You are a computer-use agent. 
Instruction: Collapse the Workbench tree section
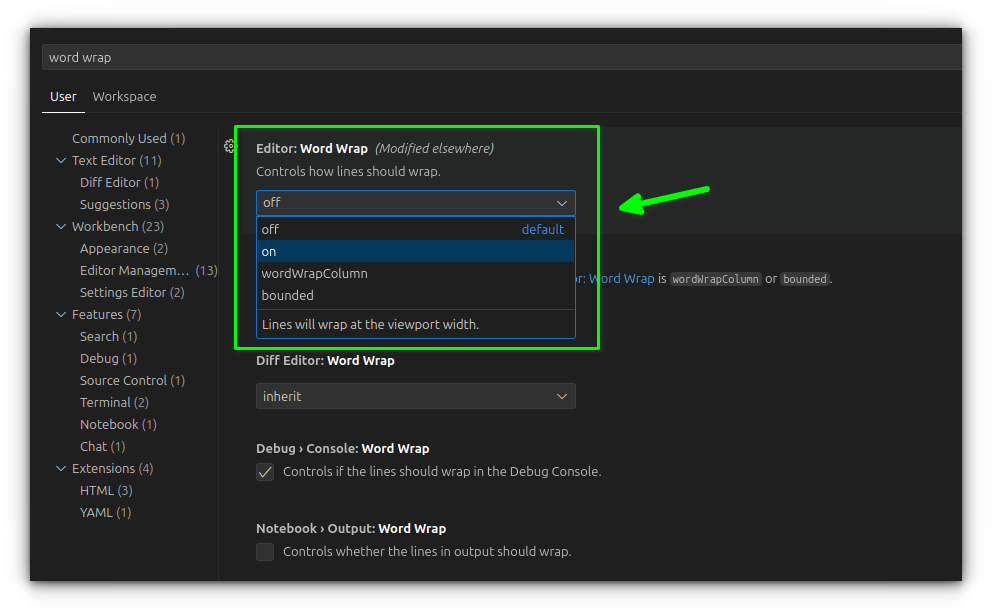pos(61,227)
